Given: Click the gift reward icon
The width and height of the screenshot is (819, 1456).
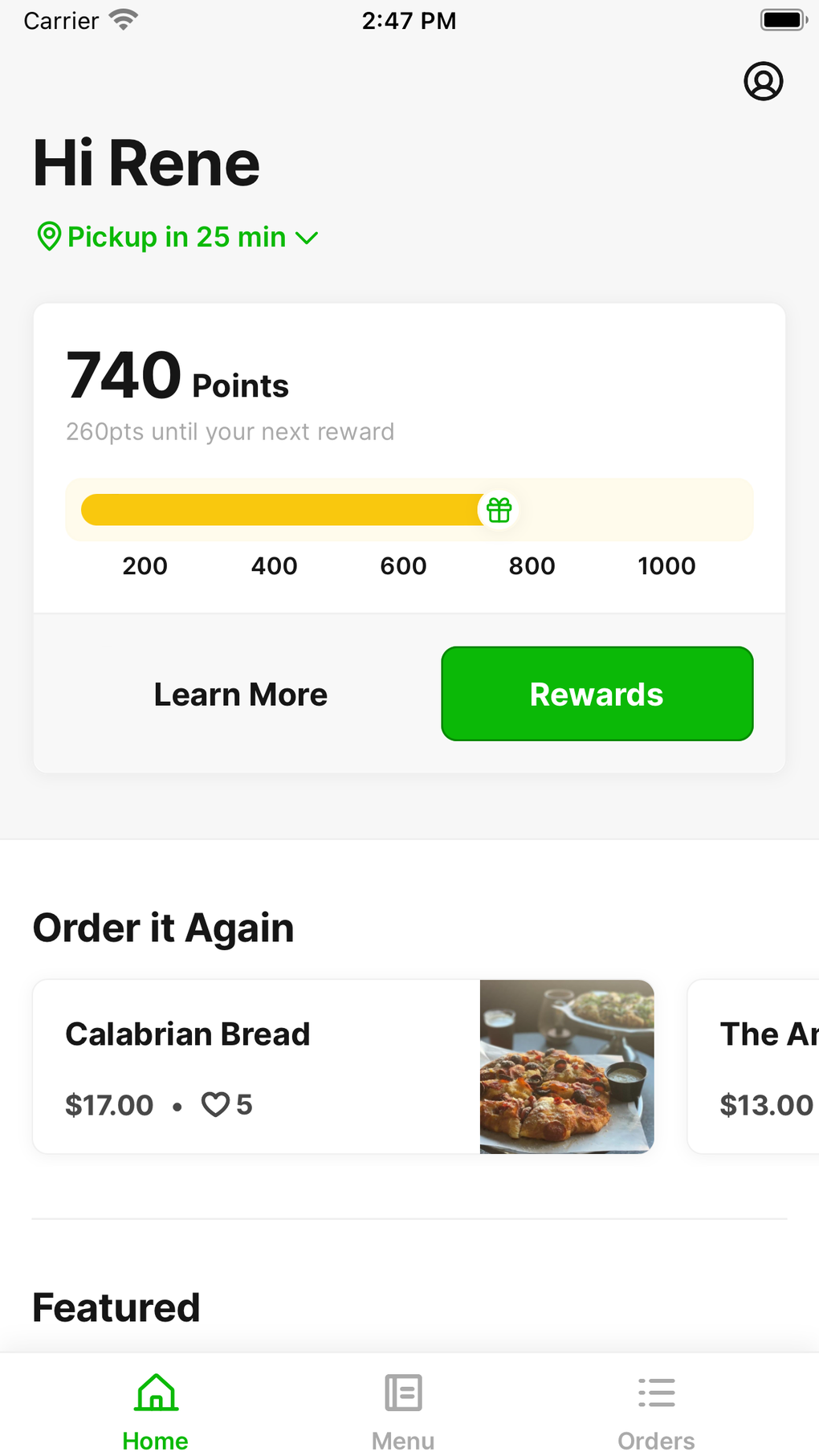Looking at the screenshot, I should coord(499,510).
